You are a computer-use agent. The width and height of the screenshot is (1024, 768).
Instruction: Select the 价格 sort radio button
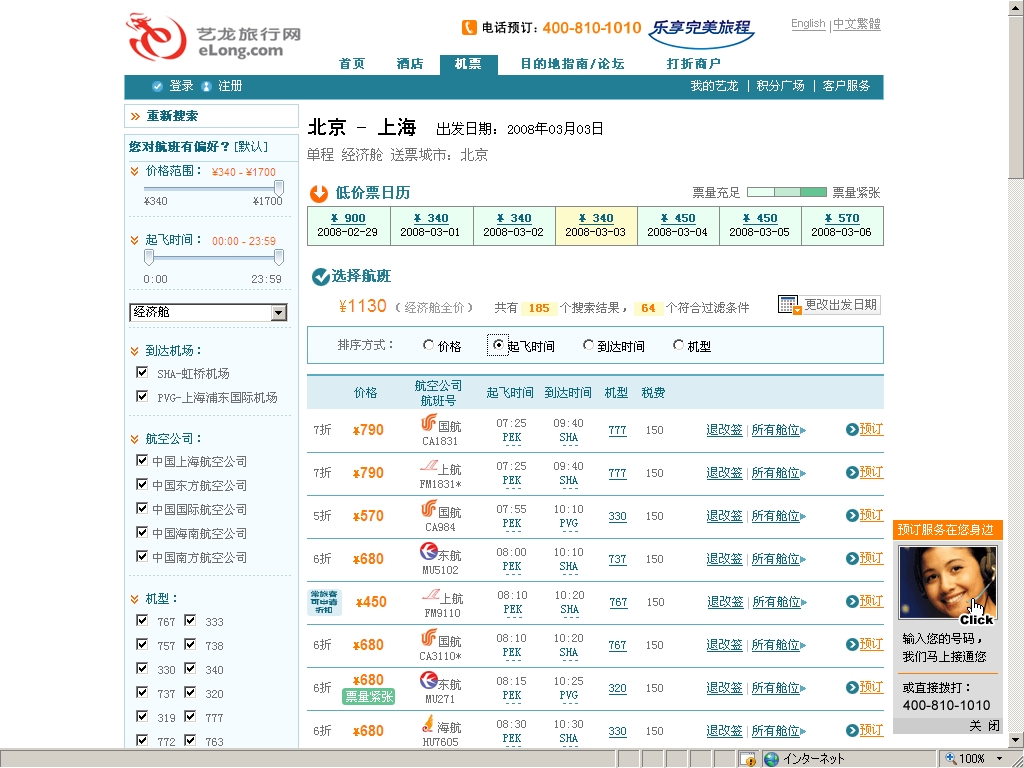point(429,346)
